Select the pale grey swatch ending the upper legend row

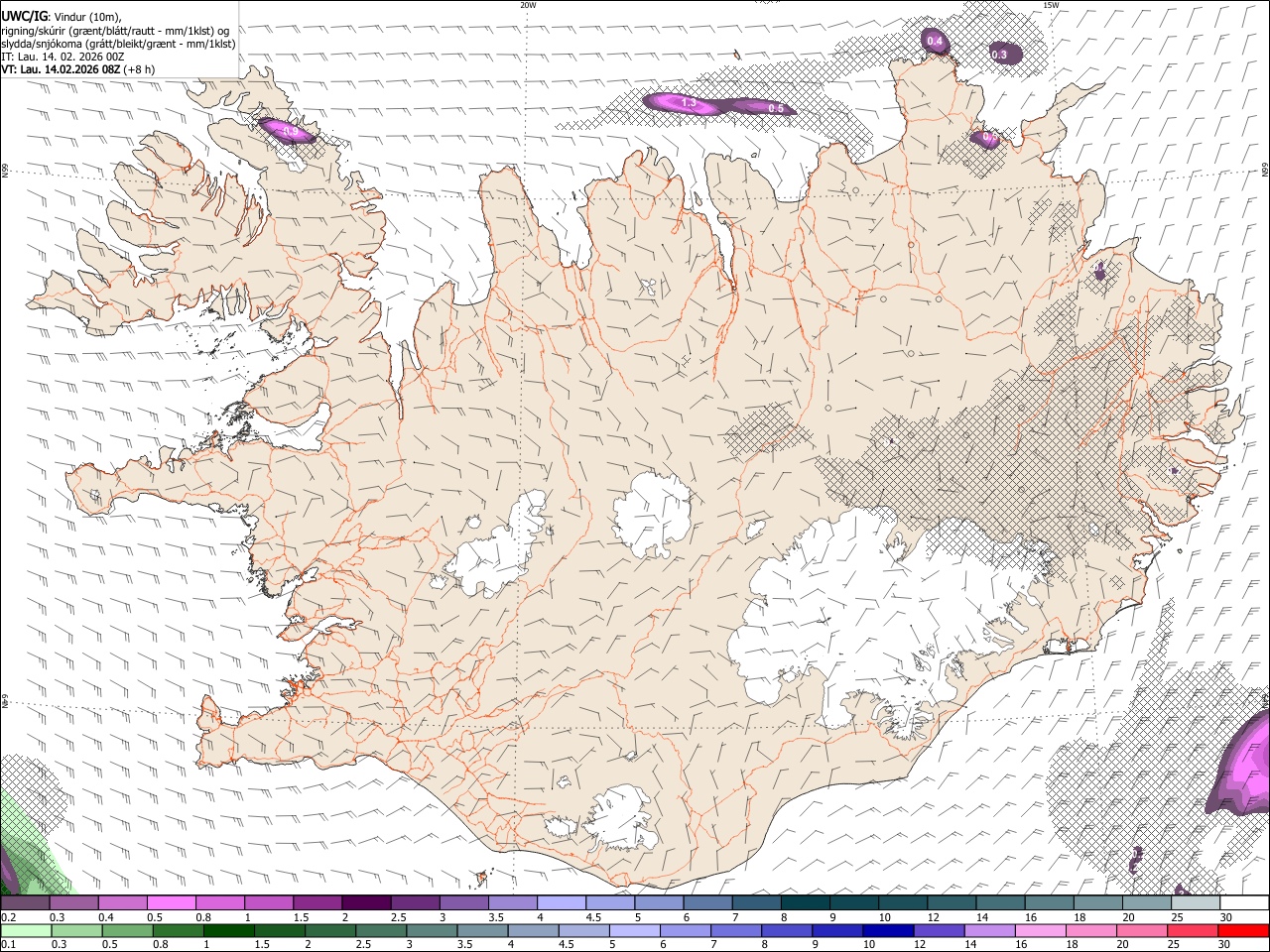coord(1196,903)
